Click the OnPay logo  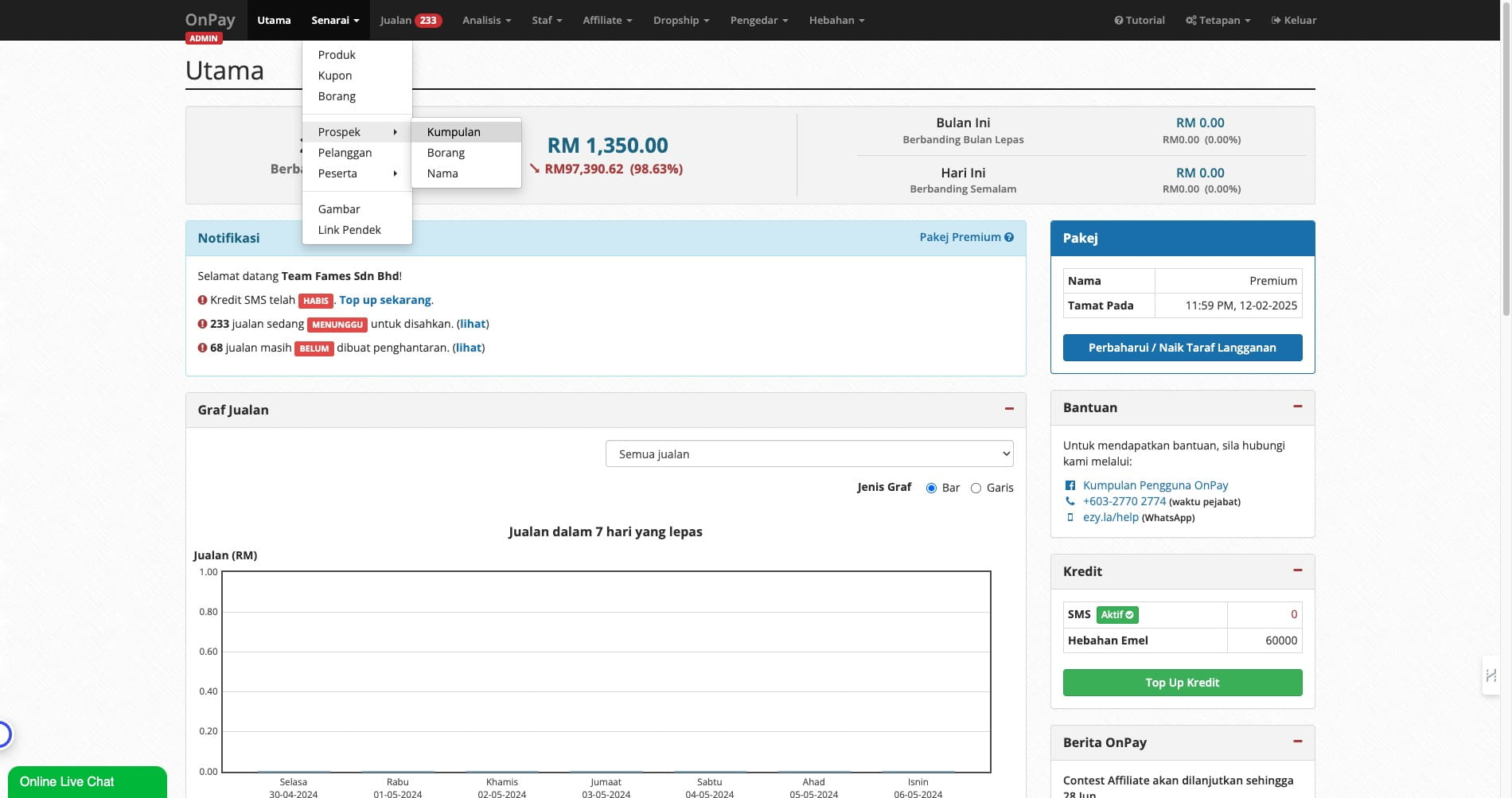(x=210, y=20)
